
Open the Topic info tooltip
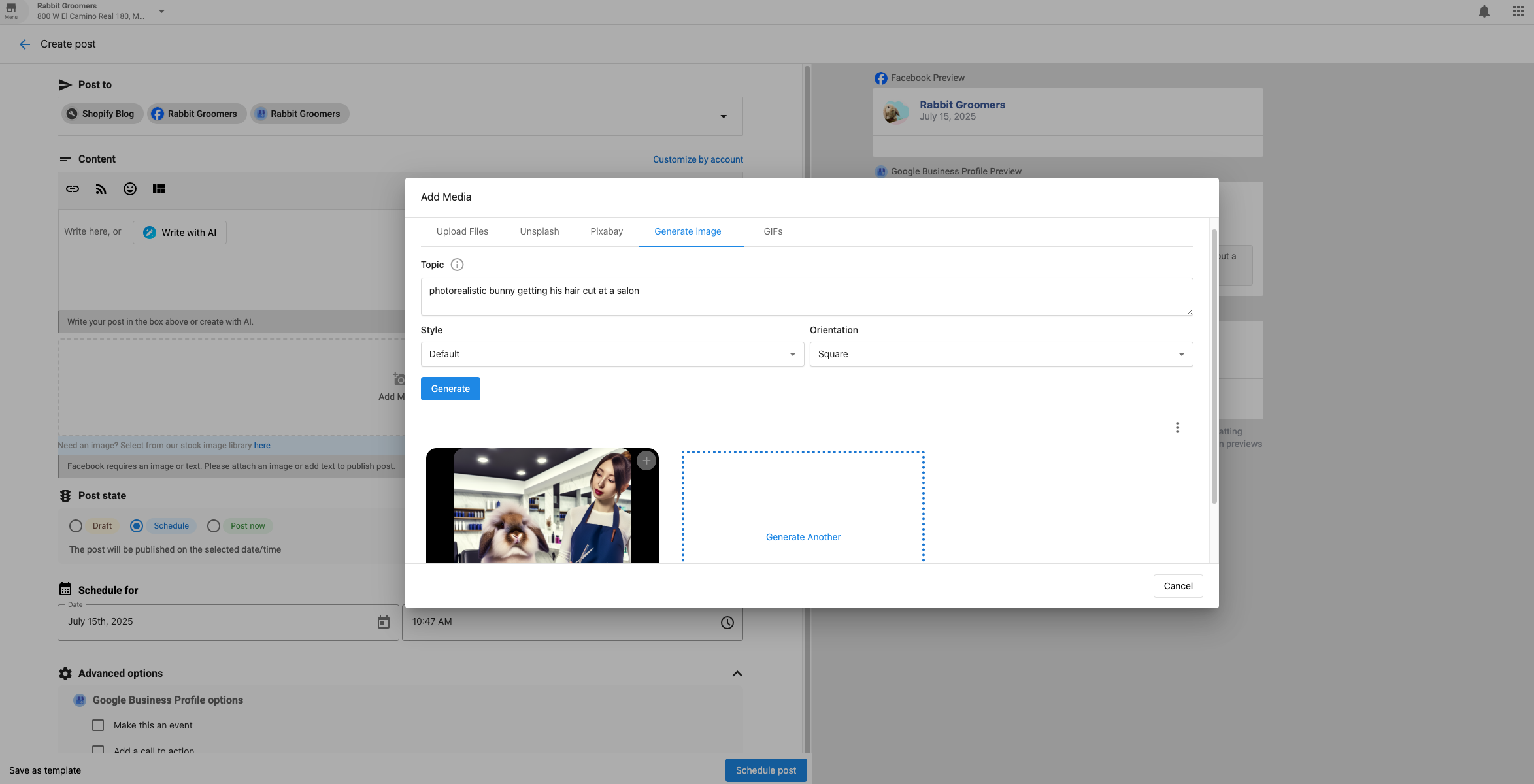pyautogui.click(x=457, y=265)
